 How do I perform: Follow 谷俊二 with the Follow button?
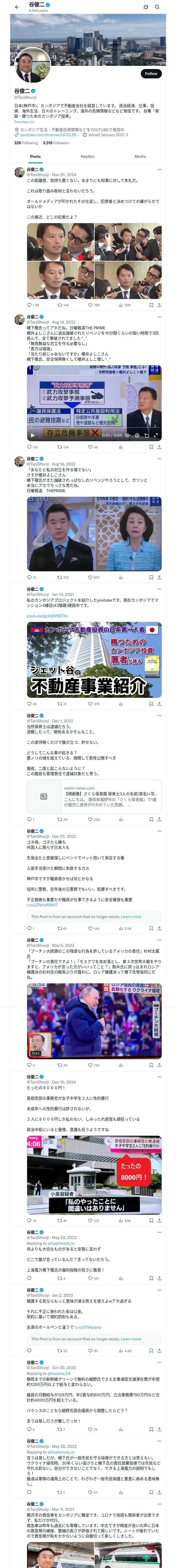click(x=150, y=74)
